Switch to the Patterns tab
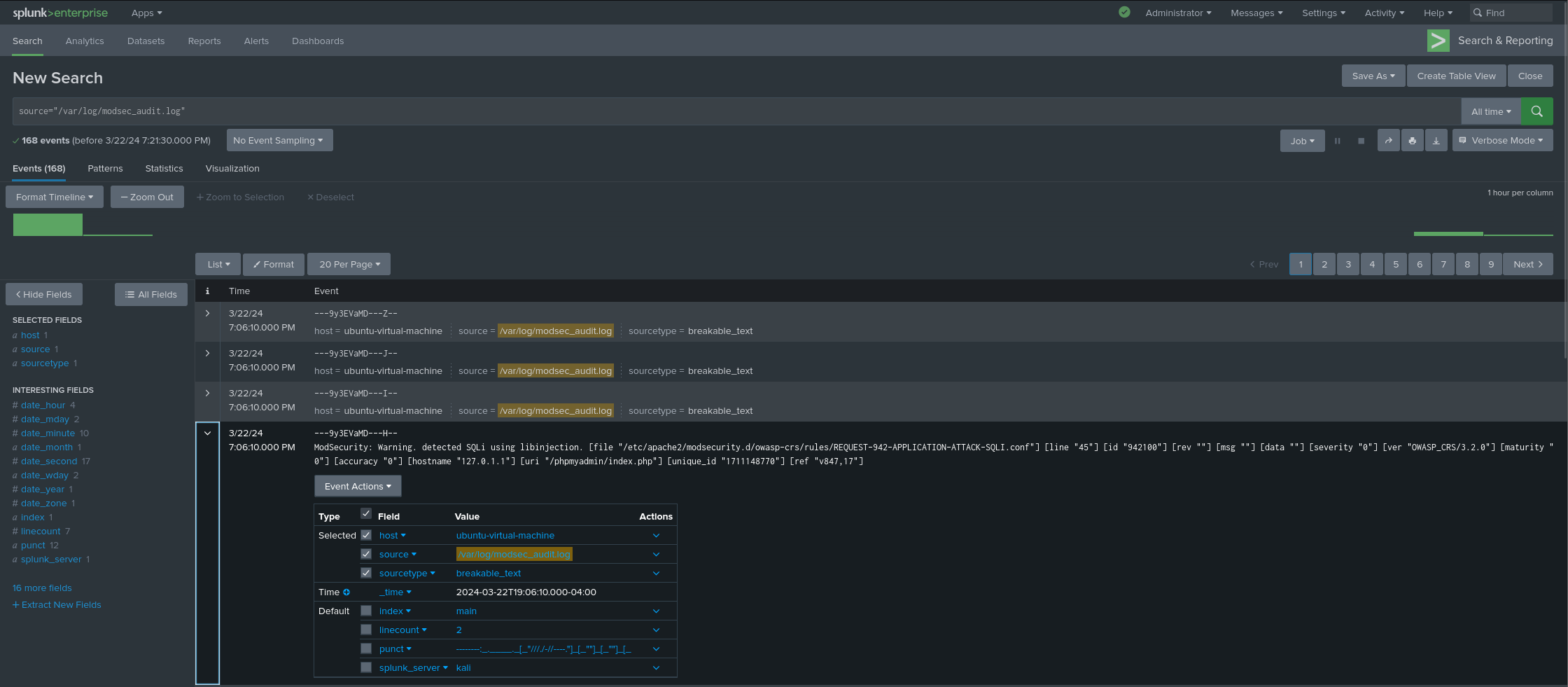This screenshot has width=1568, height=687. pos(105,168)
